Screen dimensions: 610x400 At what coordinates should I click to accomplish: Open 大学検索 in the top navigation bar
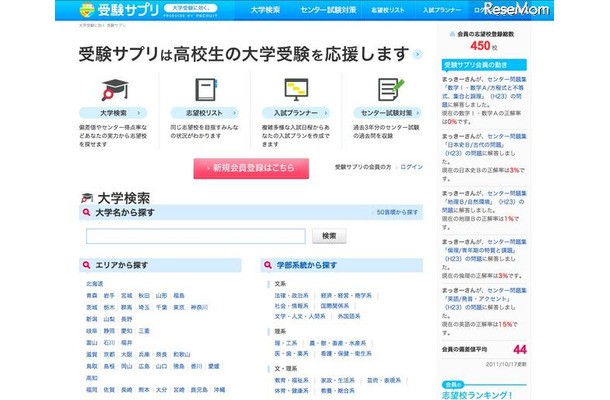click(x=265, y=10)
